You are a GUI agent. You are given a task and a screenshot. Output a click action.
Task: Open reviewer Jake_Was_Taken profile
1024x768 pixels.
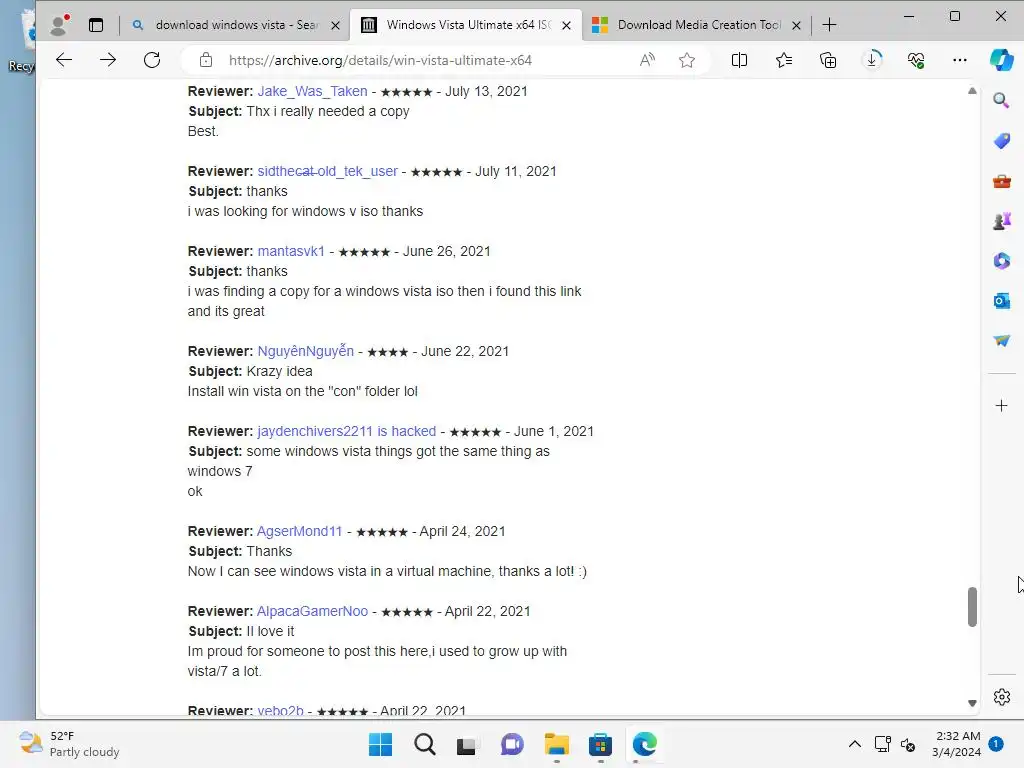point(312,91)
